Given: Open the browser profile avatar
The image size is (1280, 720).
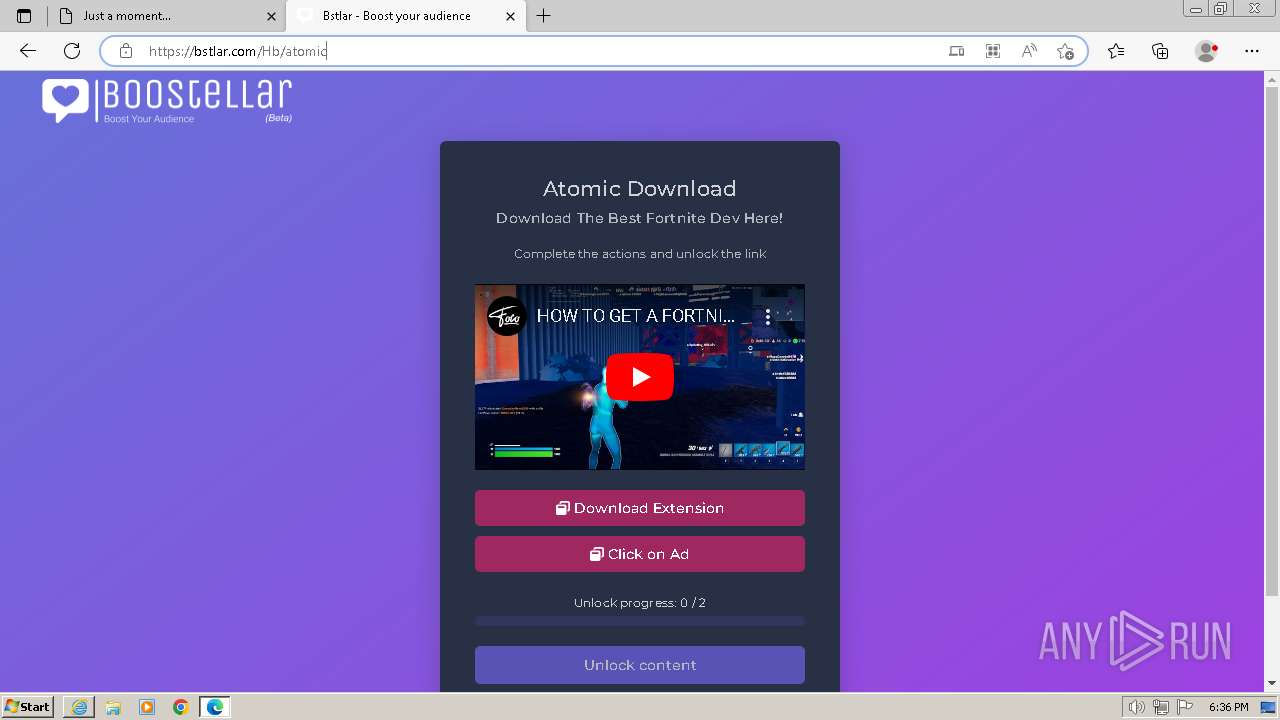Looking at the screenshot, I should click(x=1207, y=51).
